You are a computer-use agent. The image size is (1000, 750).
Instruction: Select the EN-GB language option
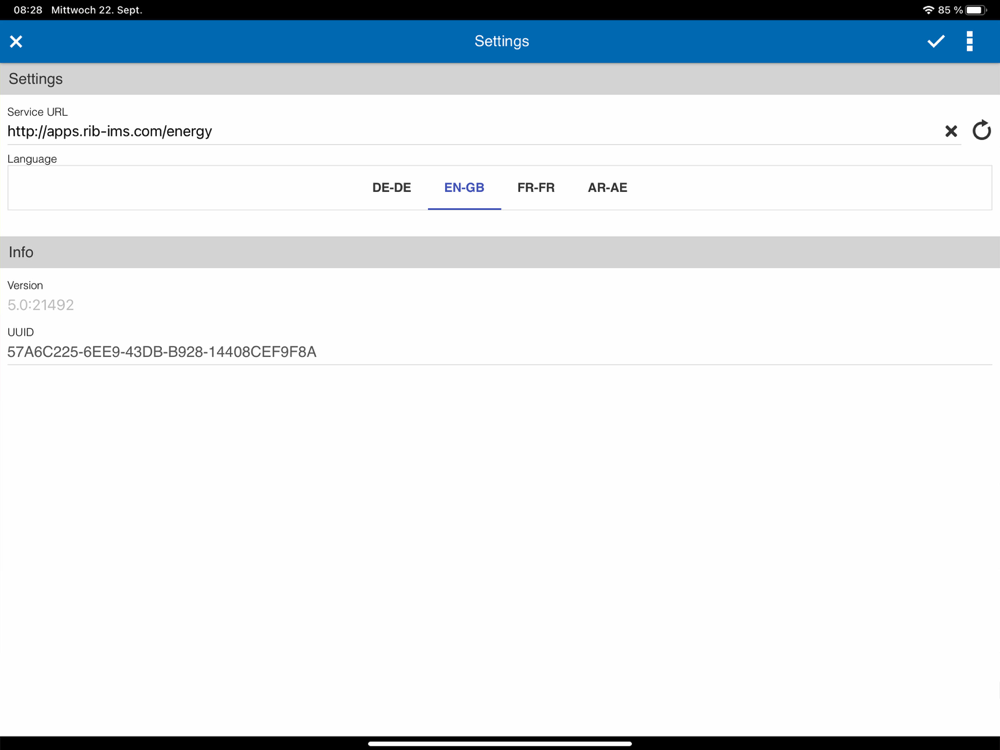464,188
